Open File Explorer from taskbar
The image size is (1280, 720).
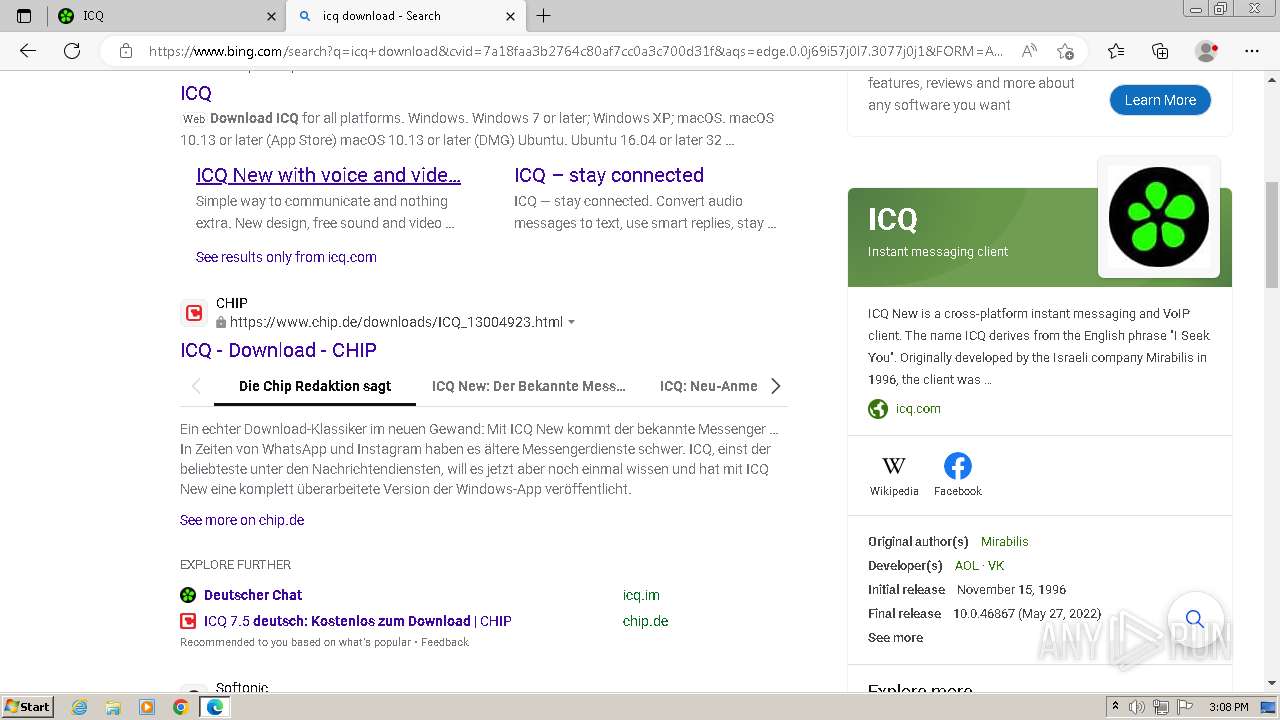tap(113, 707)
